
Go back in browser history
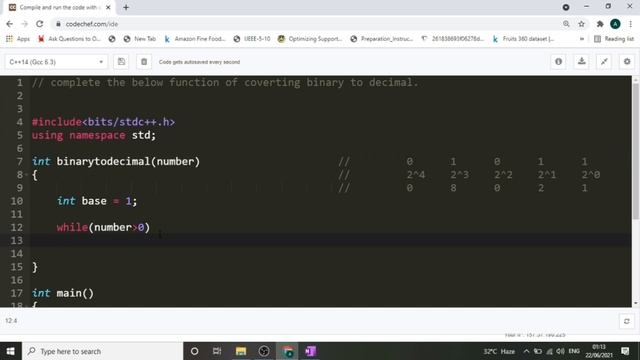coord(9,24)
